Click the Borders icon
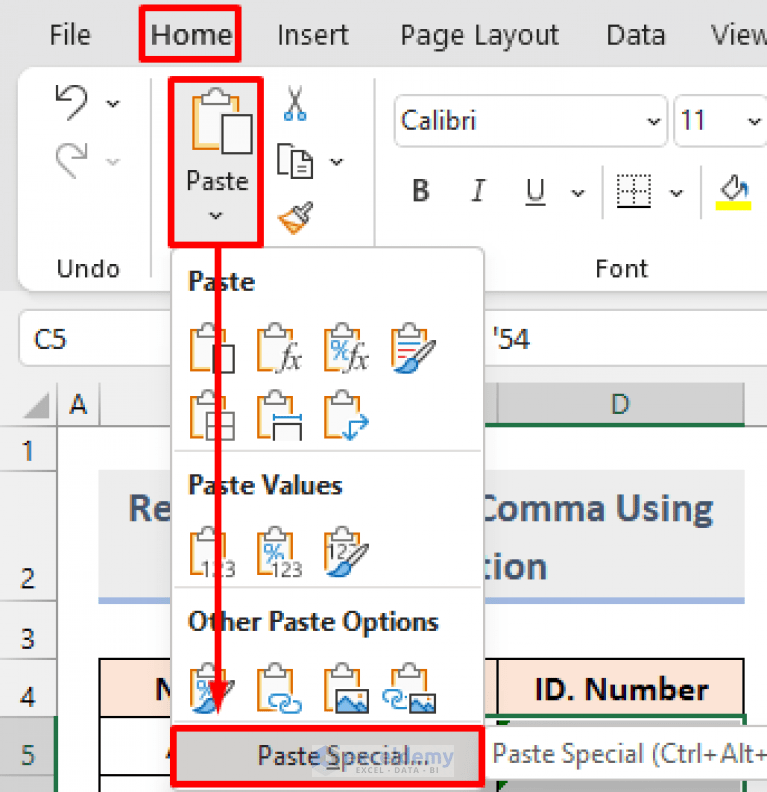Viewport: 767px width, 792px height. click(x=634, y=191)
